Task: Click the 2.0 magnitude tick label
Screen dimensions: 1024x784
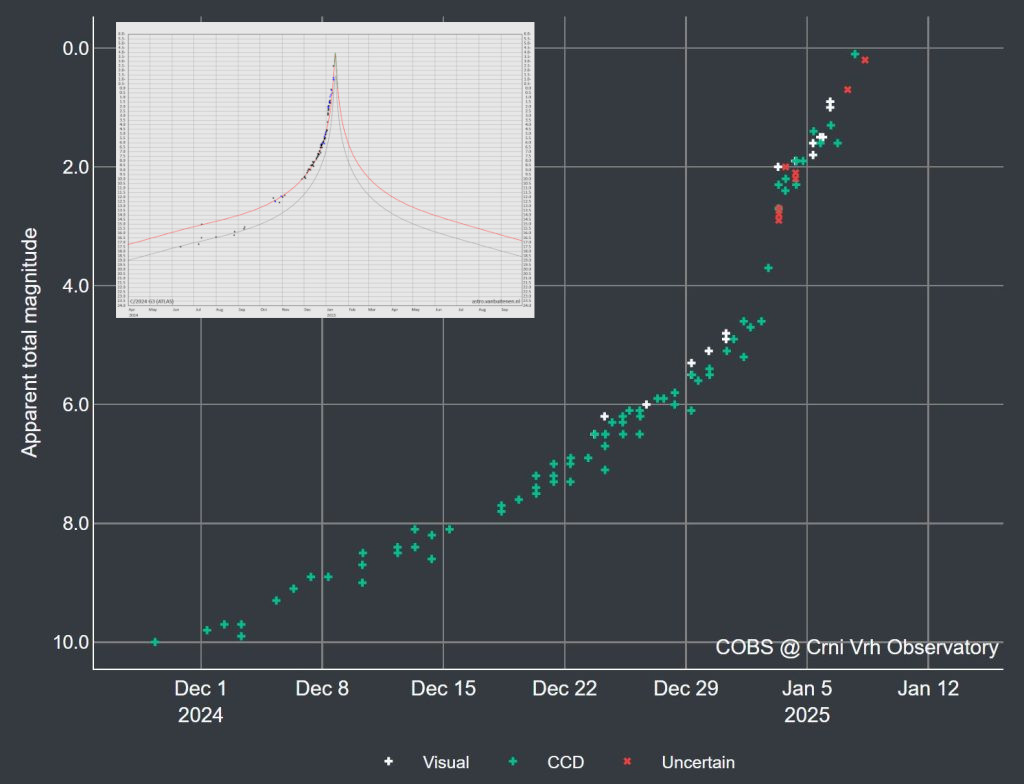Action: (x=75, y=167)
